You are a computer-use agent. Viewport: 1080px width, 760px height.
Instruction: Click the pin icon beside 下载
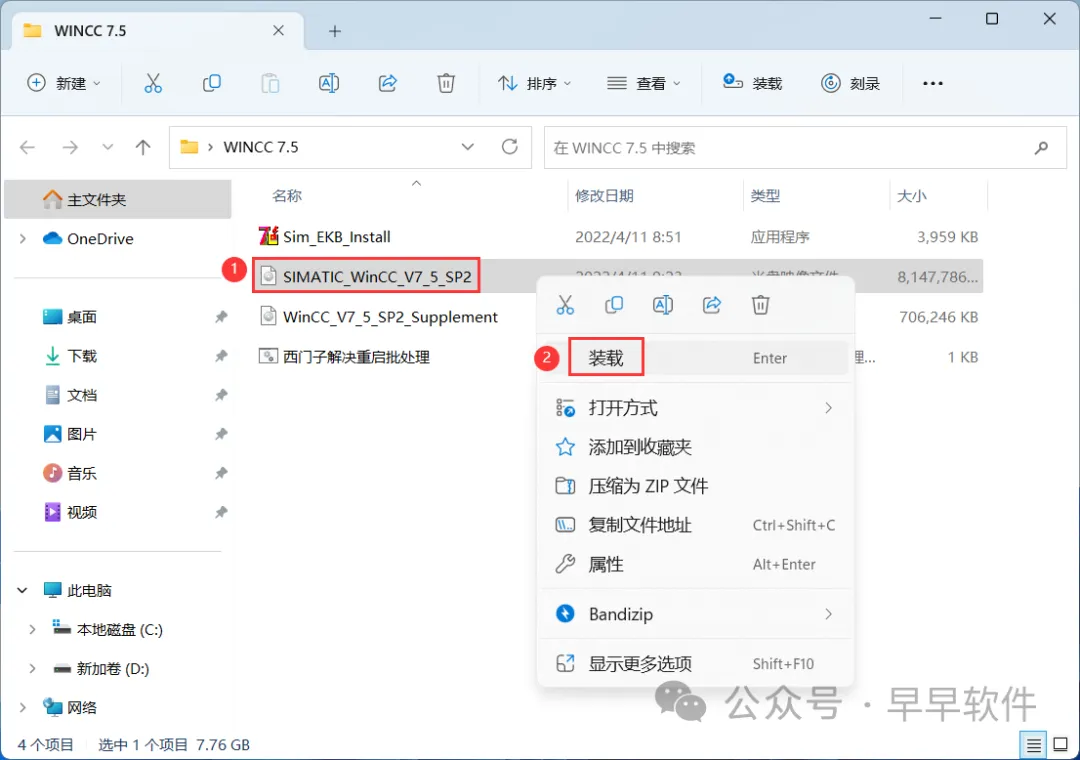click(x=220, y=356)
